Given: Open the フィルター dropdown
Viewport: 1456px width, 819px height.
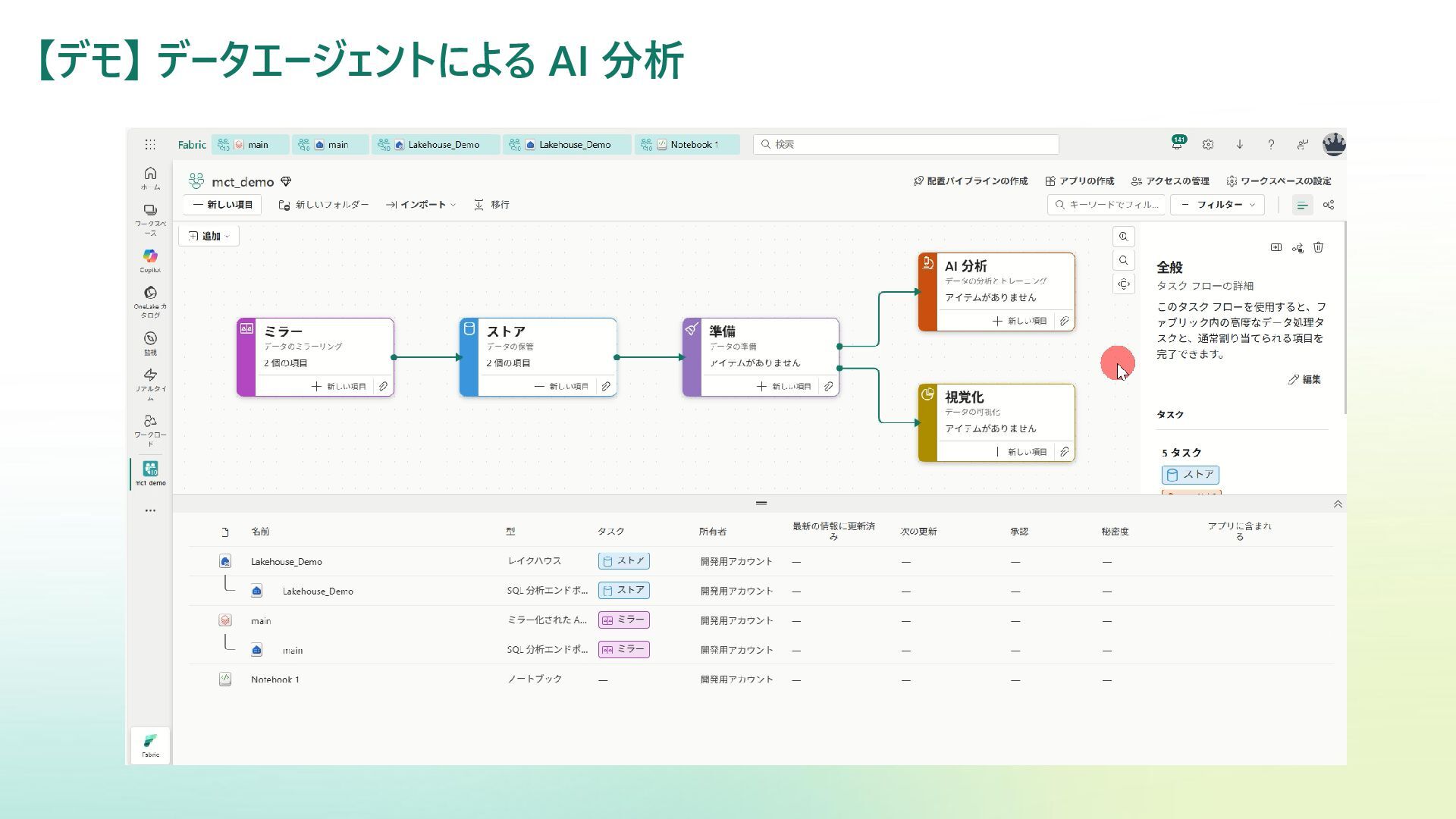Looking at the screenshot, I should pyautogui.click(x=1217, y=205).
